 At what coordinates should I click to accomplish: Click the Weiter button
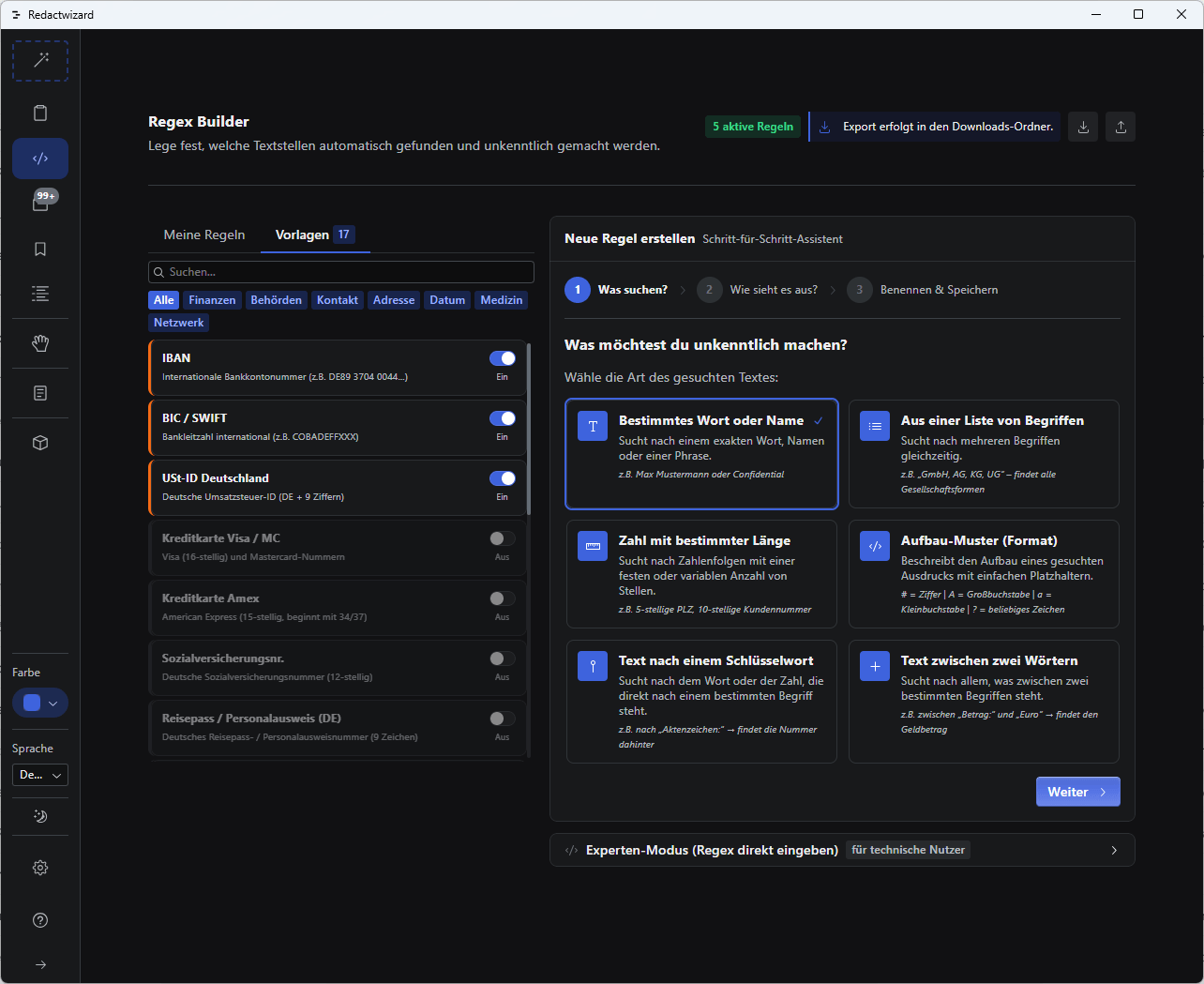(x=1078, y=792)
